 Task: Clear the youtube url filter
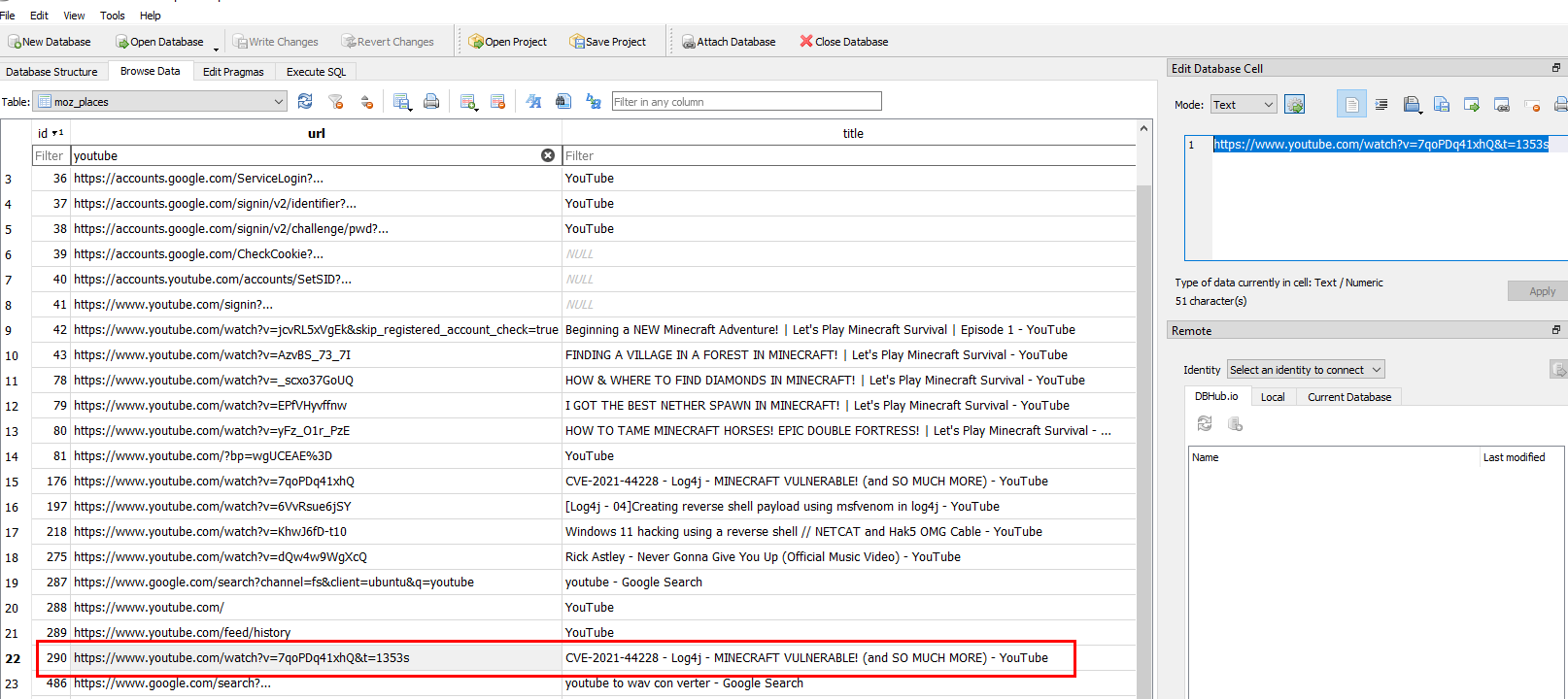(x=548, y=155)
